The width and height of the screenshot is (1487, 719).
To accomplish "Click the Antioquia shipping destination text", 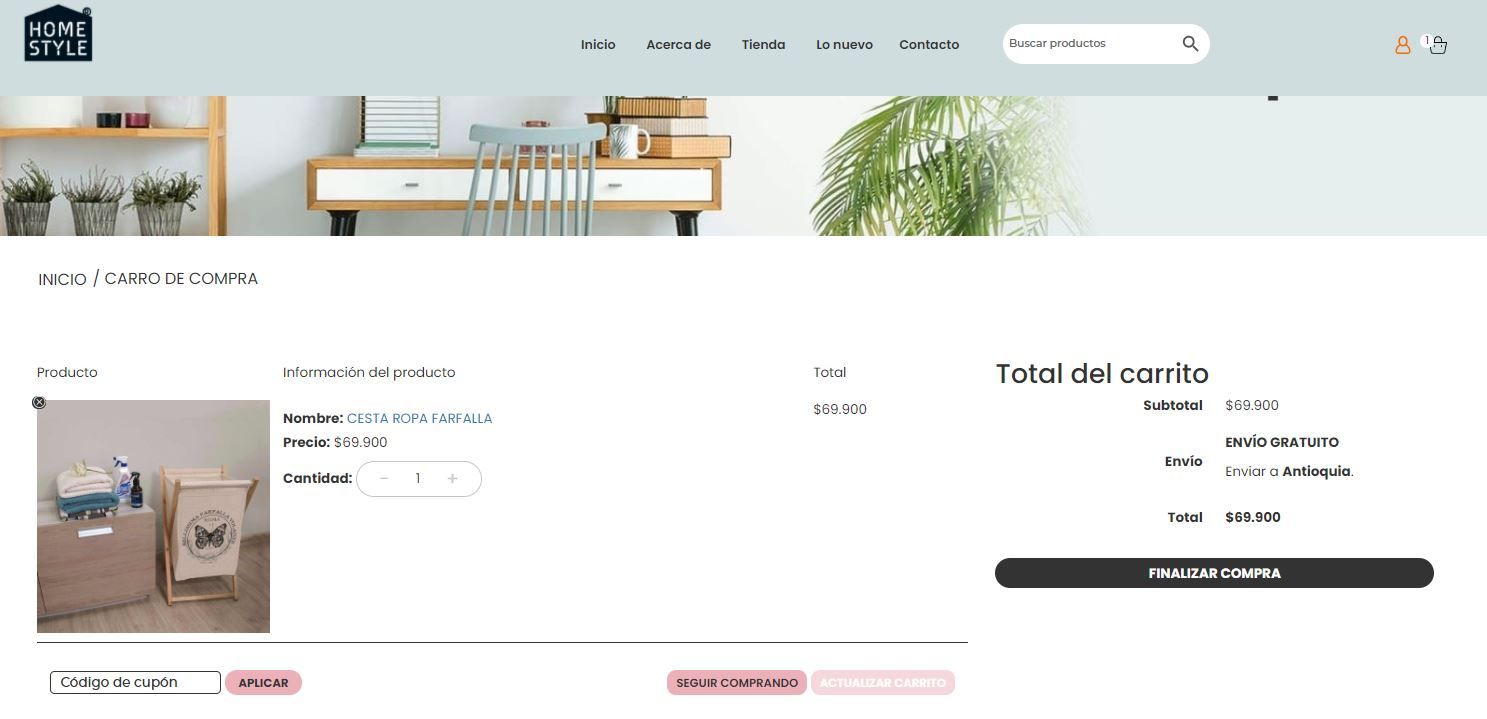I will click(1316, 471).
